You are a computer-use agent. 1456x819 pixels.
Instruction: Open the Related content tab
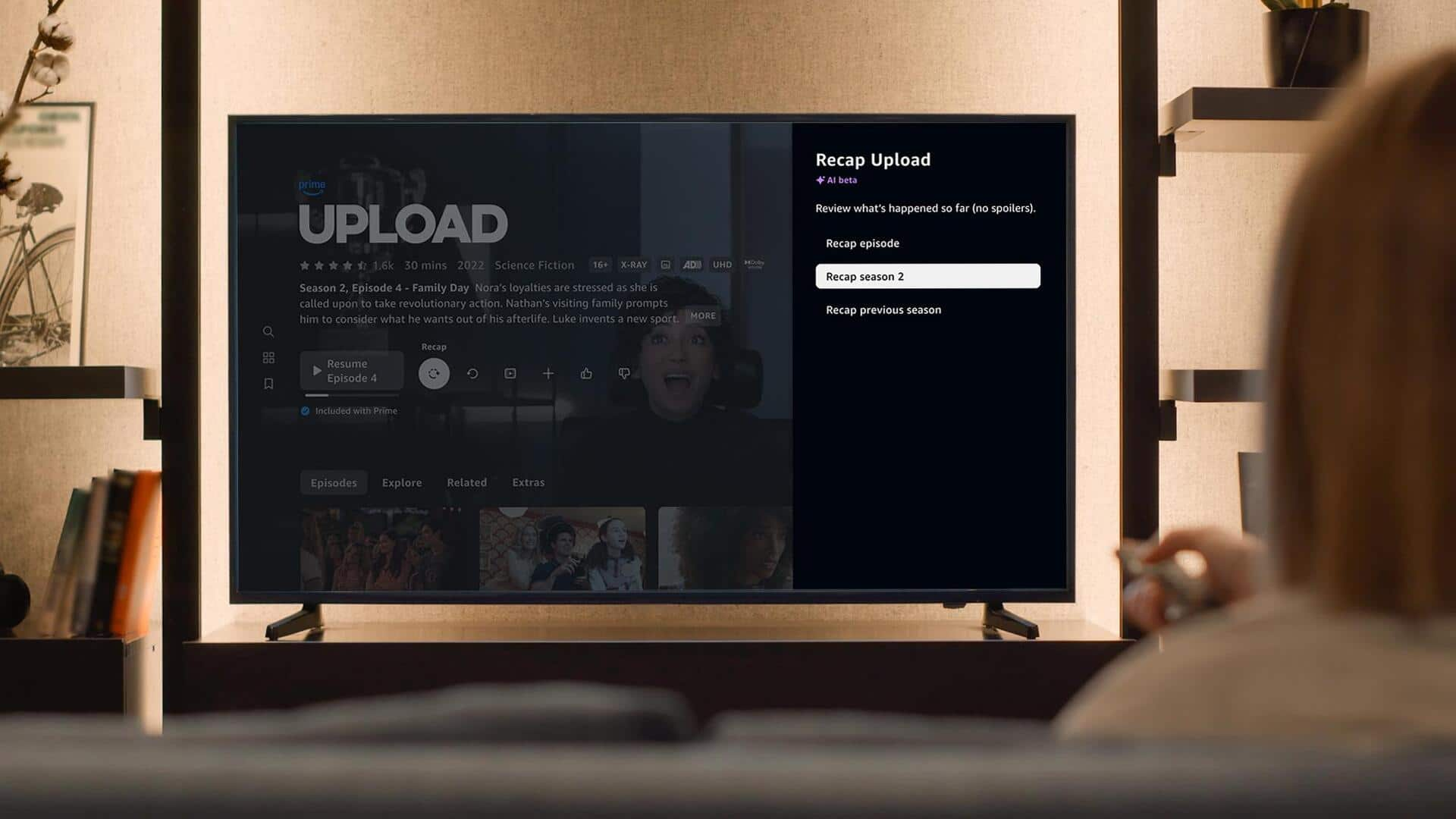click(x=467, y=482)
